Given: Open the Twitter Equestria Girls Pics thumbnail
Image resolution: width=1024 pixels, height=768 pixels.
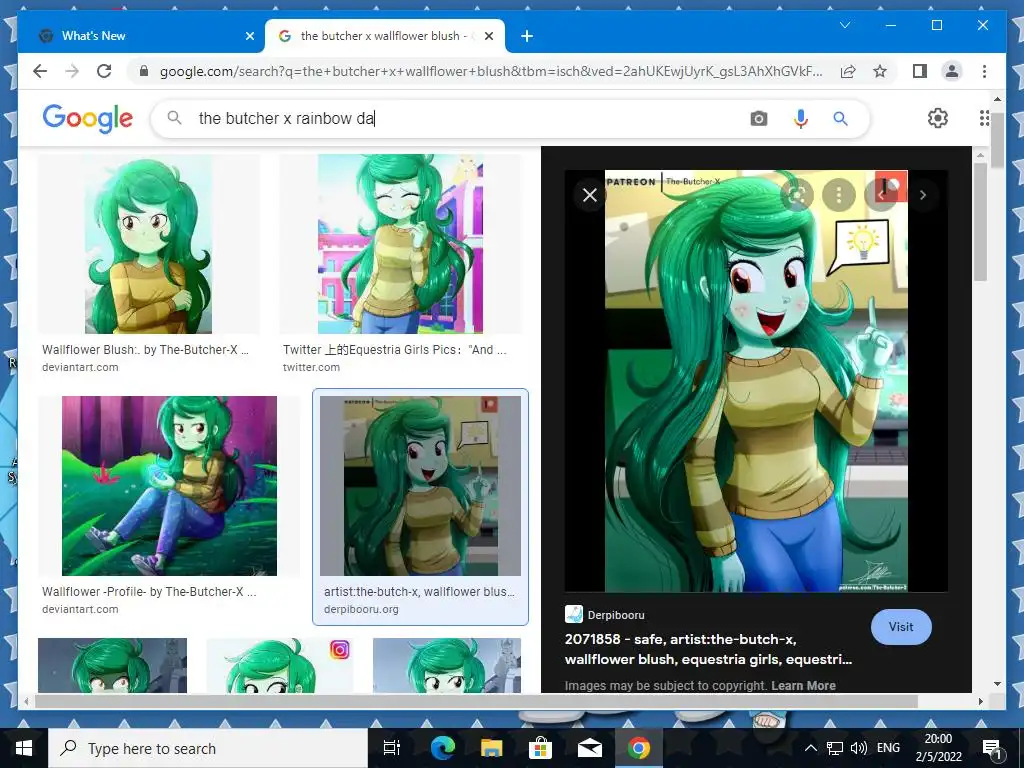Looking at the screenshot, I should 400,244.
